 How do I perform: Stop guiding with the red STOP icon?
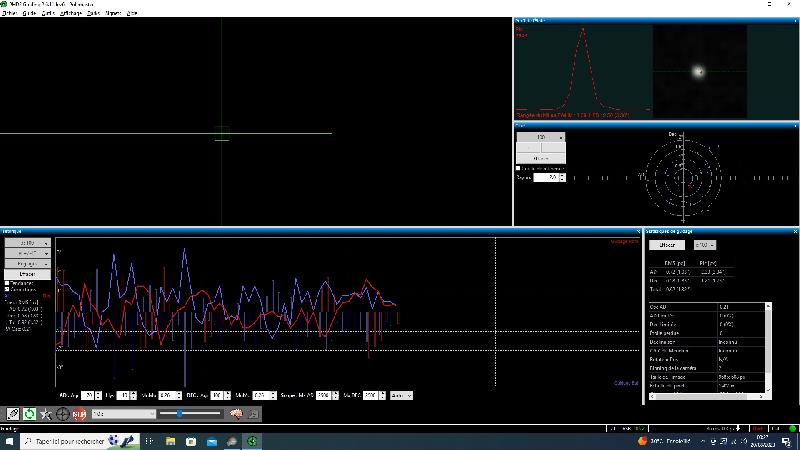click(79, 414)
